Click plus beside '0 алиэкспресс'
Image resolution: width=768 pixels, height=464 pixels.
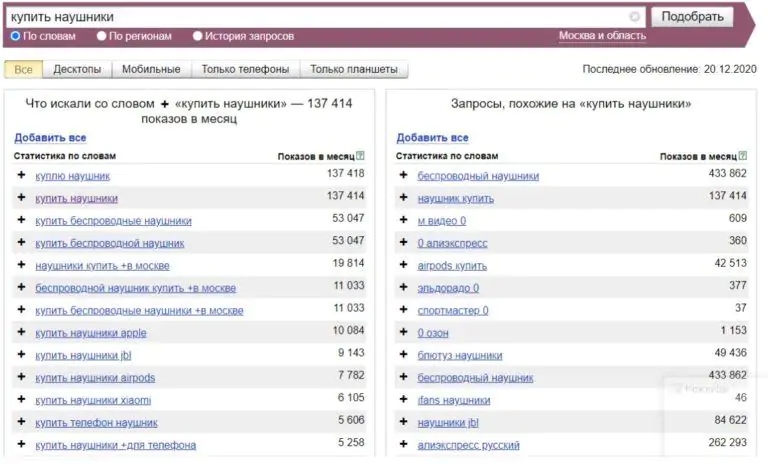point(403,242)
